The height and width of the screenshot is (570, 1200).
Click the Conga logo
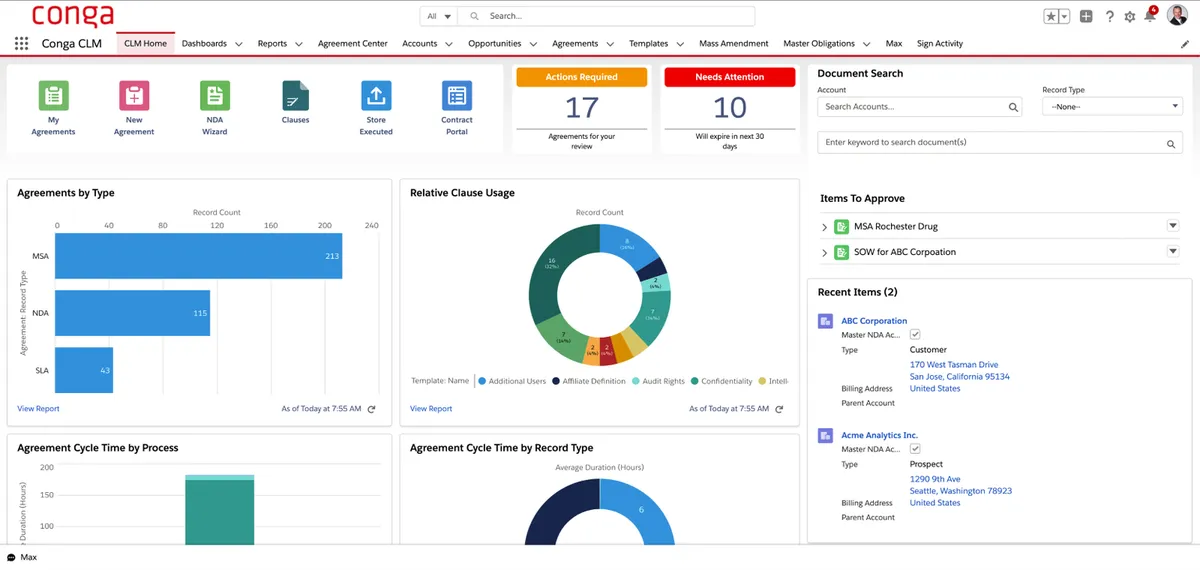point(73,16)
